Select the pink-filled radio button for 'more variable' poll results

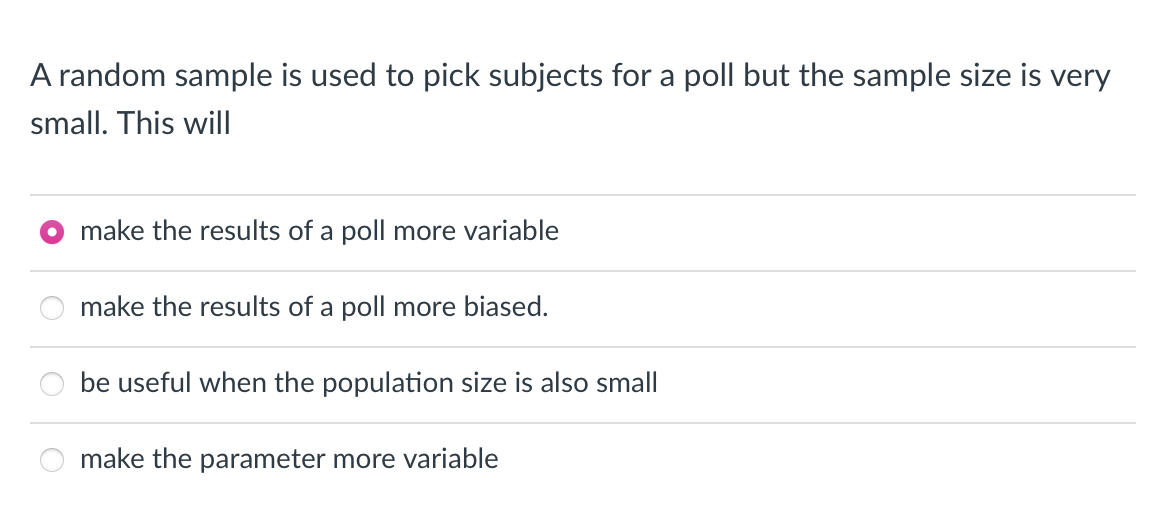click(51, 232)
